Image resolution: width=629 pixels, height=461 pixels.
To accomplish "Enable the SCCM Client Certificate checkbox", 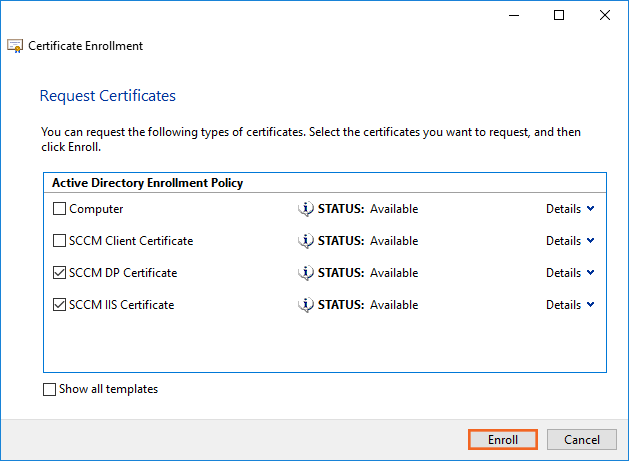I will pyautogui.click(x=60, y=241).
